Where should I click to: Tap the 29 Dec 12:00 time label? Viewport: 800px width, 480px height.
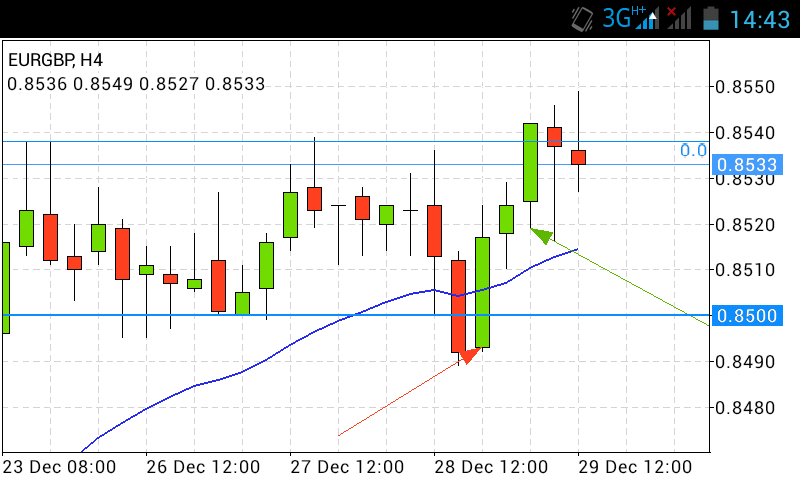[x=635, y=467]
